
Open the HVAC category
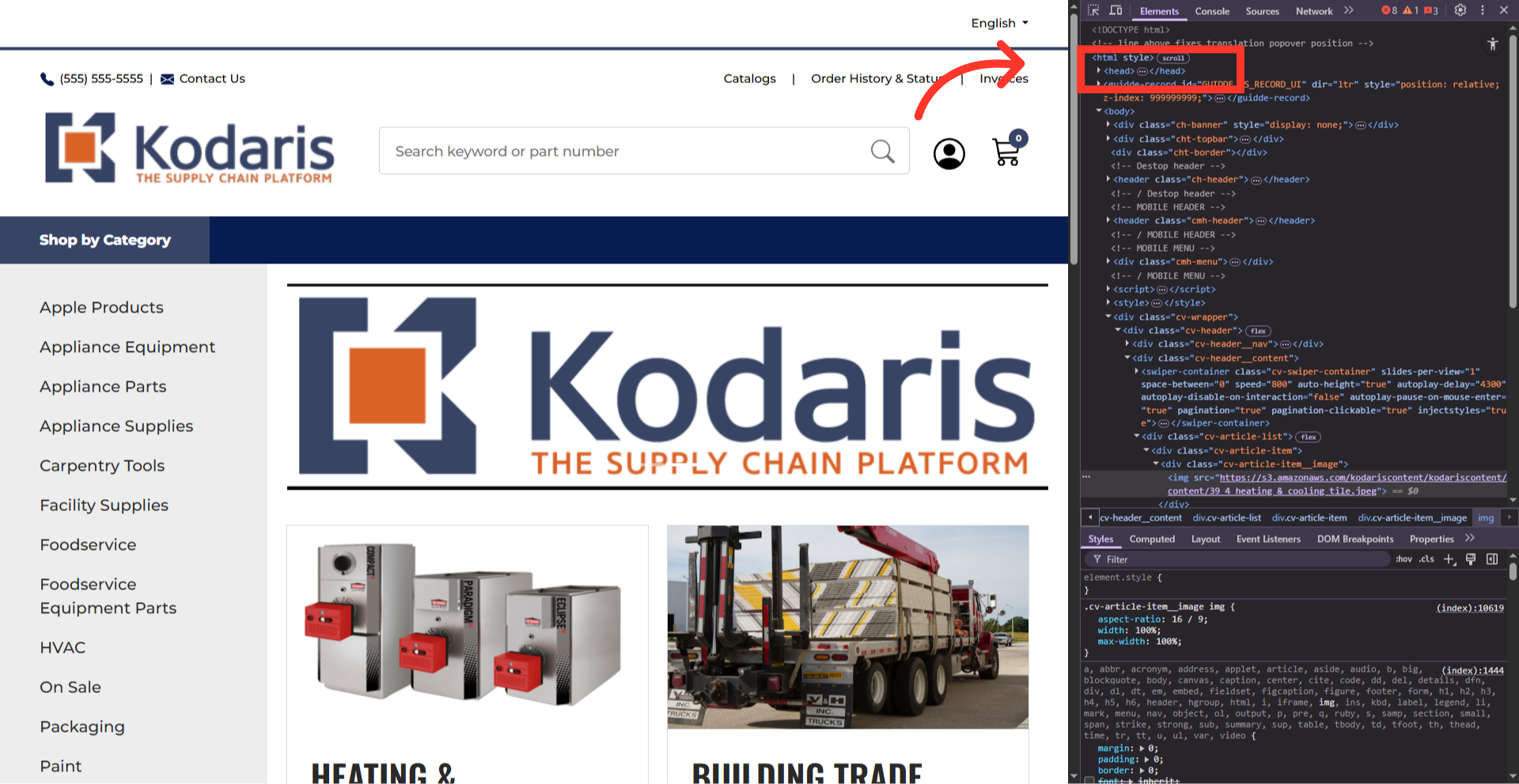(63, 648)
